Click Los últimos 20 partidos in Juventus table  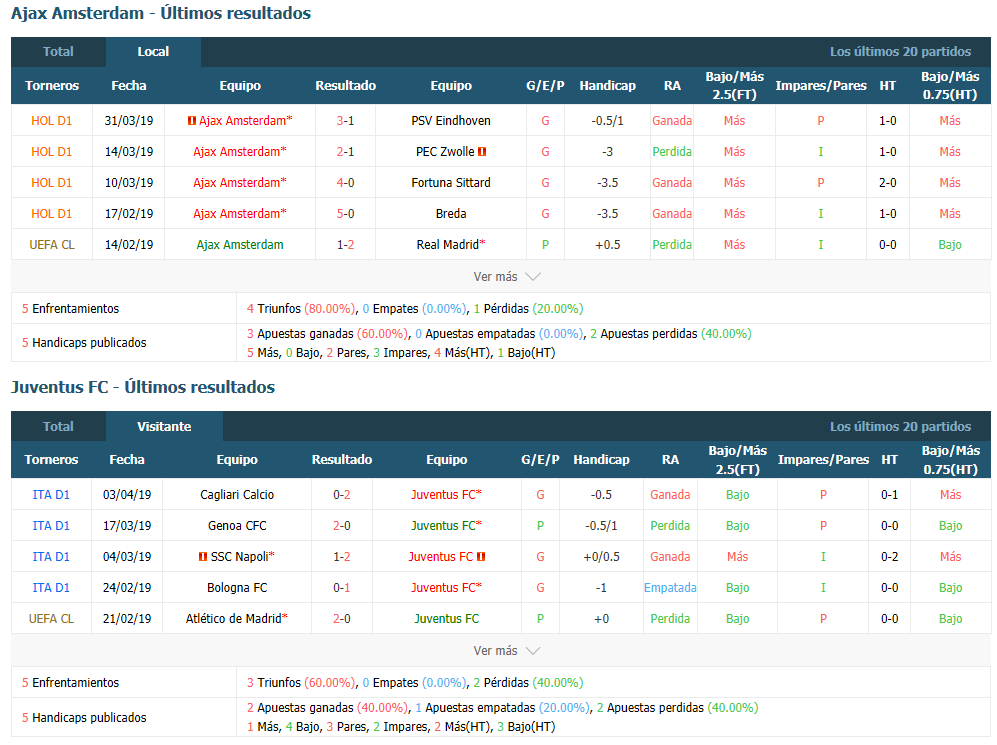click(x=900, y=427)
